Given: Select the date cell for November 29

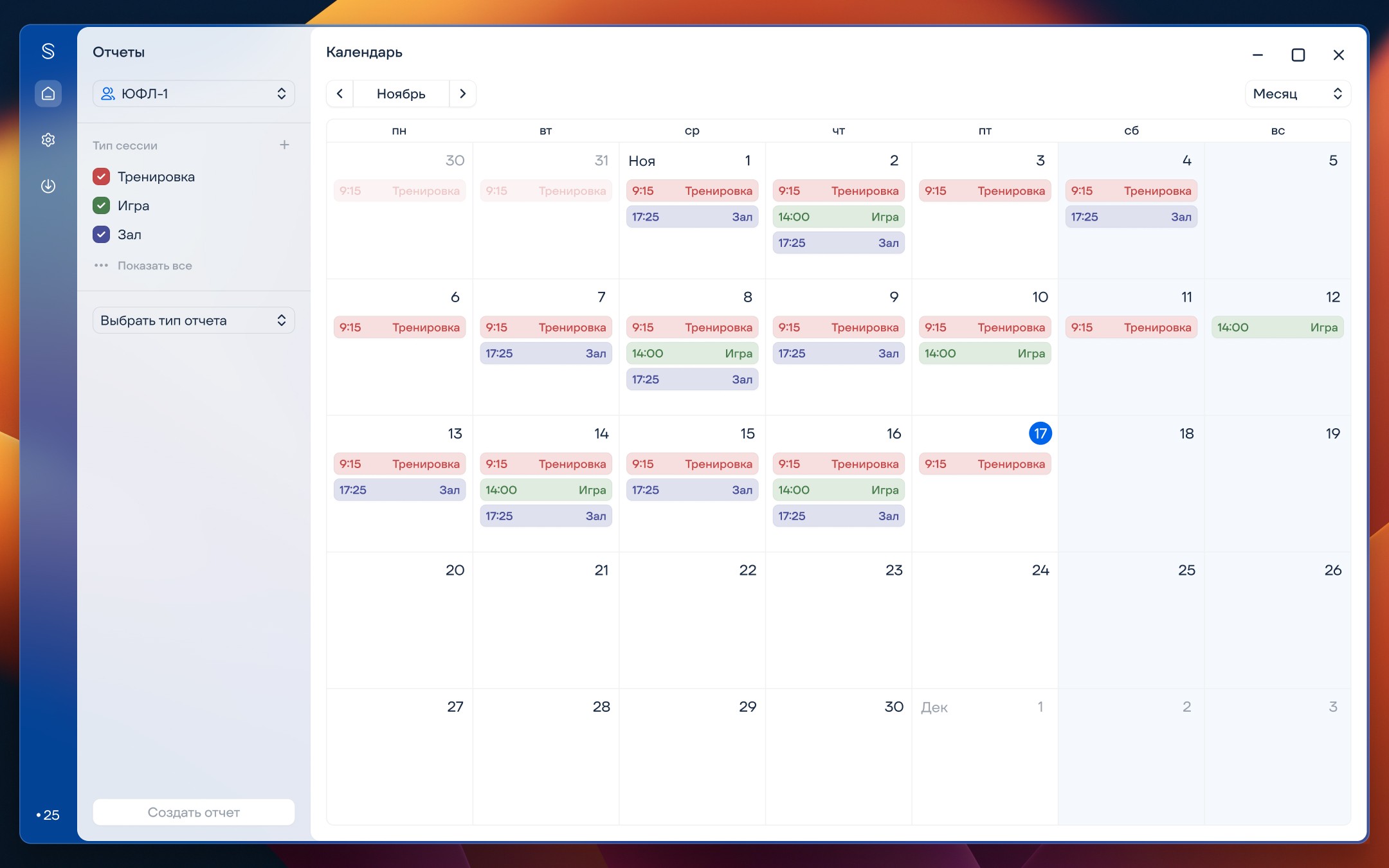Looking at the screenshot, I should coord(692,757).
